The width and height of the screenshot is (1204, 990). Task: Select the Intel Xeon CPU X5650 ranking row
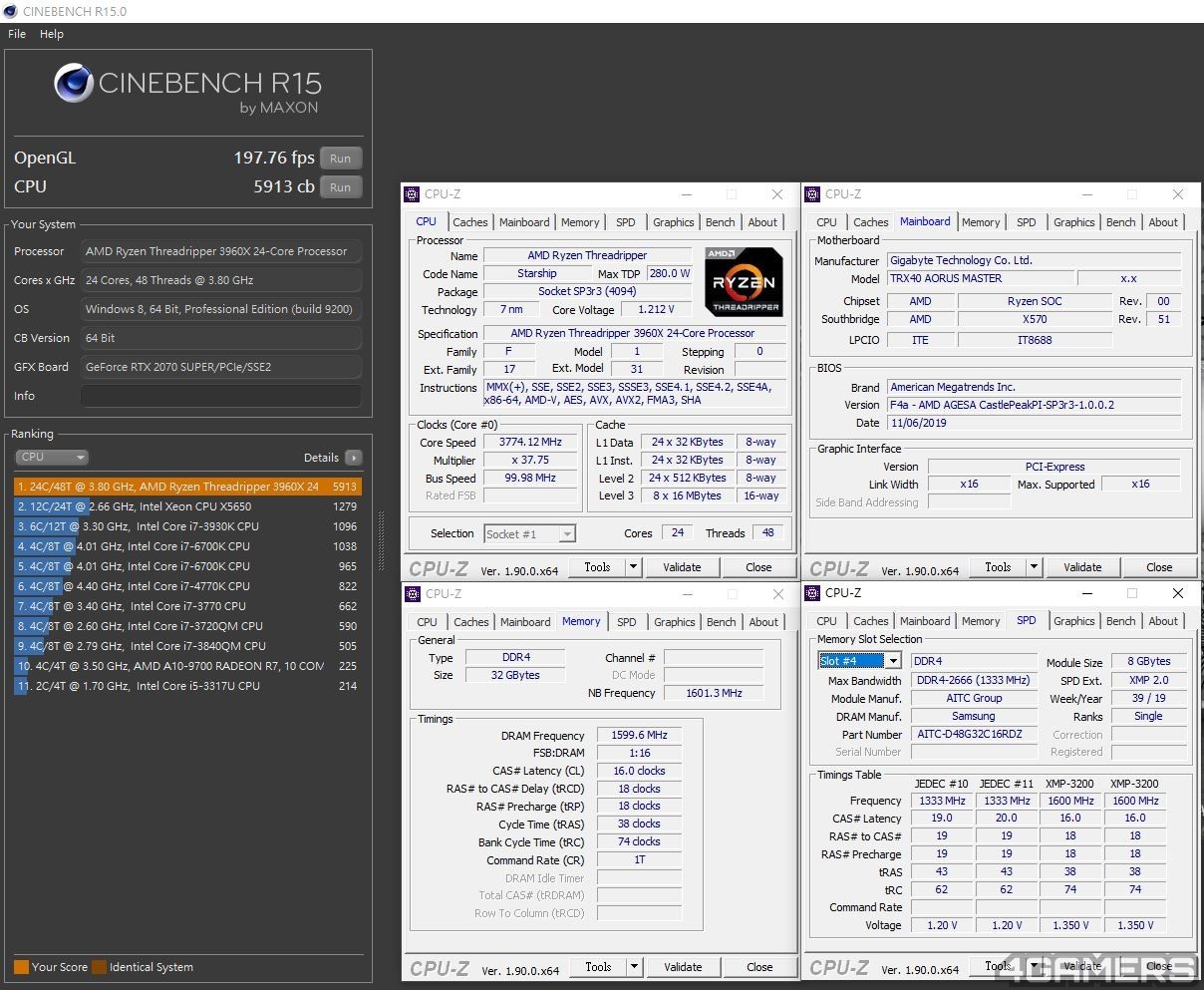(187, 506)
